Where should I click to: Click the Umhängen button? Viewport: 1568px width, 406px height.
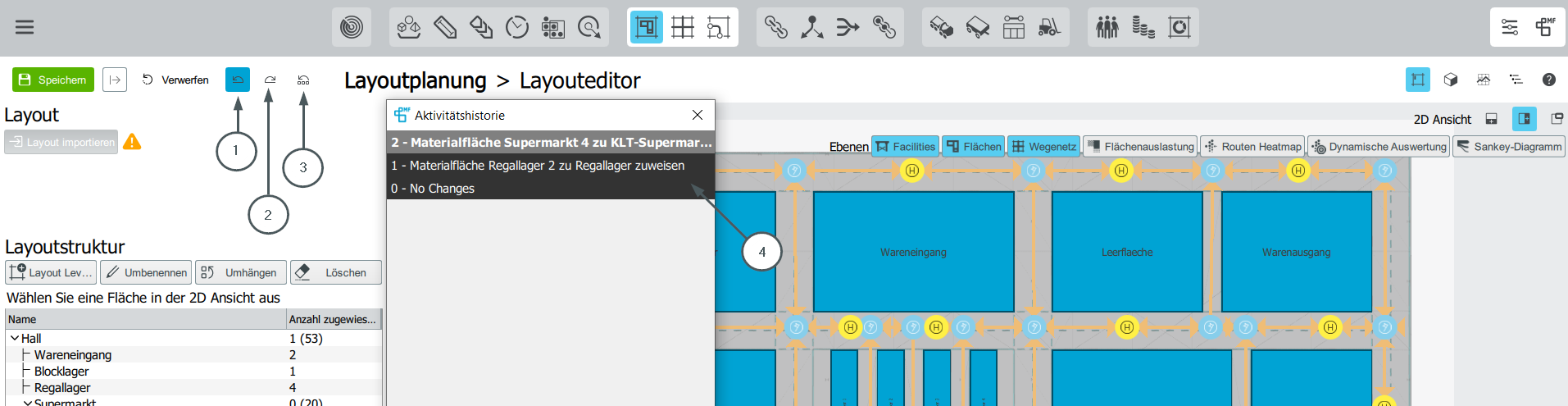pos(241,272)
